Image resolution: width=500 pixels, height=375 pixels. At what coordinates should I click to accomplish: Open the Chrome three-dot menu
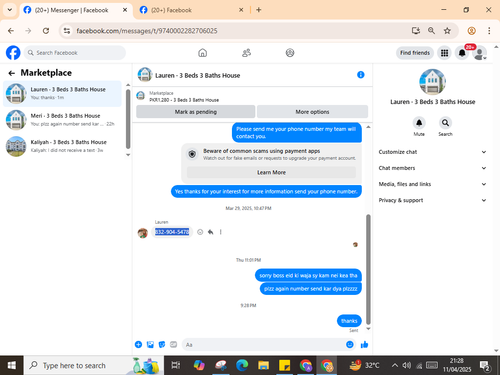tap(489, 31)
